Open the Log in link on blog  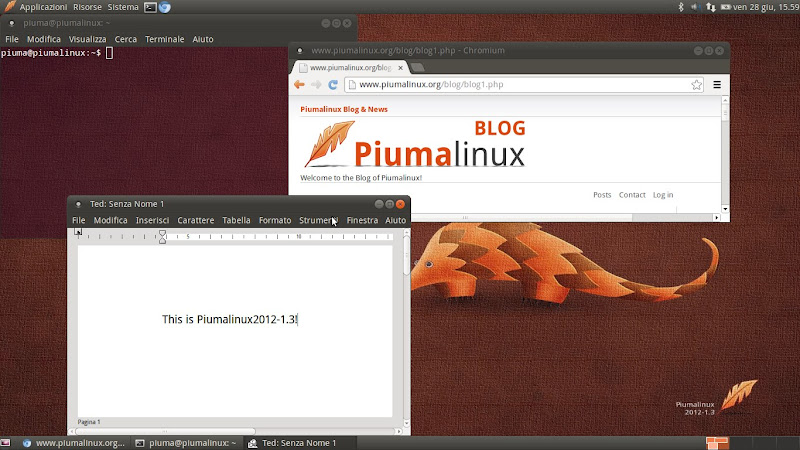click(663, 195)
